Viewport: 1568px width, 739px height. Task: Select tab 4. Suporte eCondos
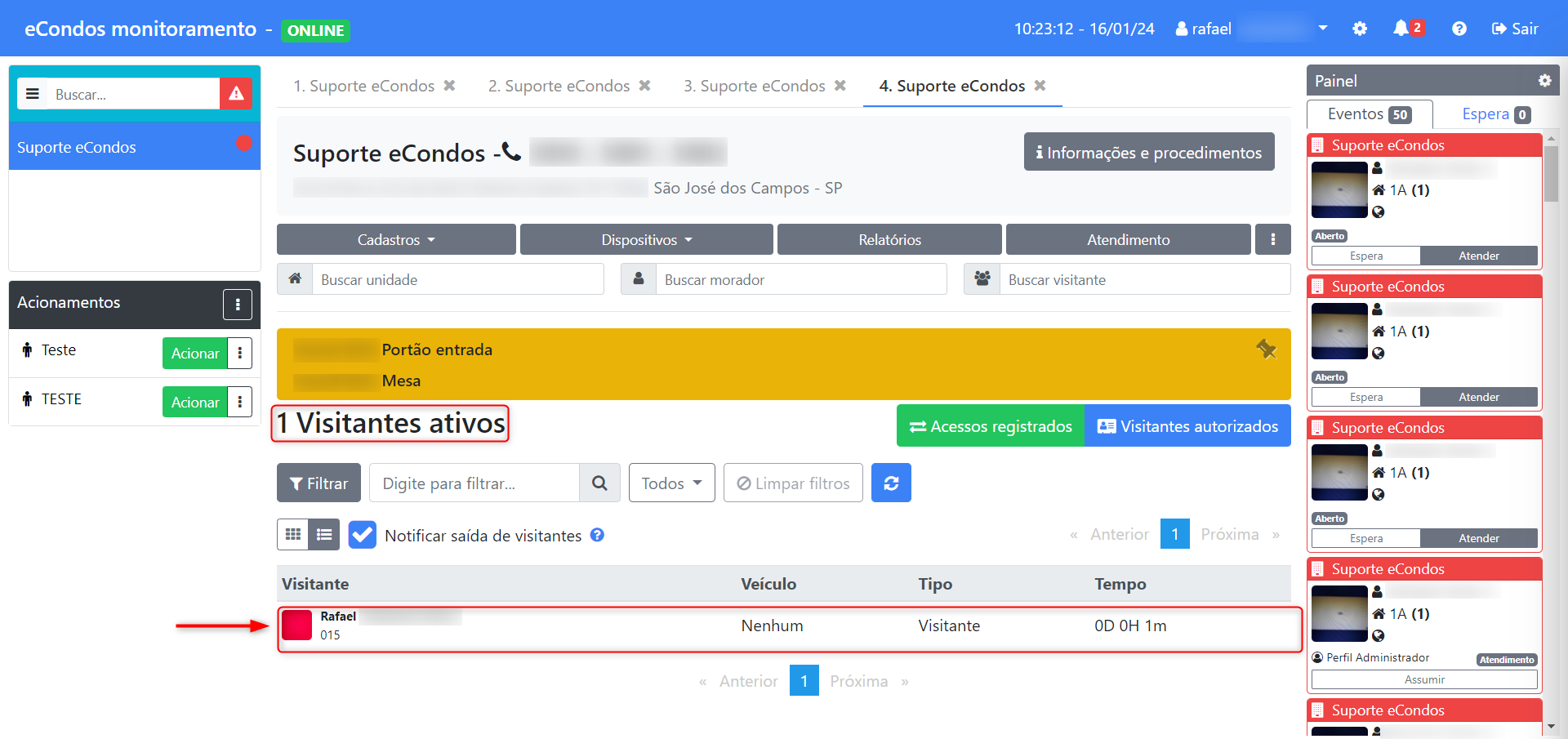pyautogui.click(x=952, y=86)
